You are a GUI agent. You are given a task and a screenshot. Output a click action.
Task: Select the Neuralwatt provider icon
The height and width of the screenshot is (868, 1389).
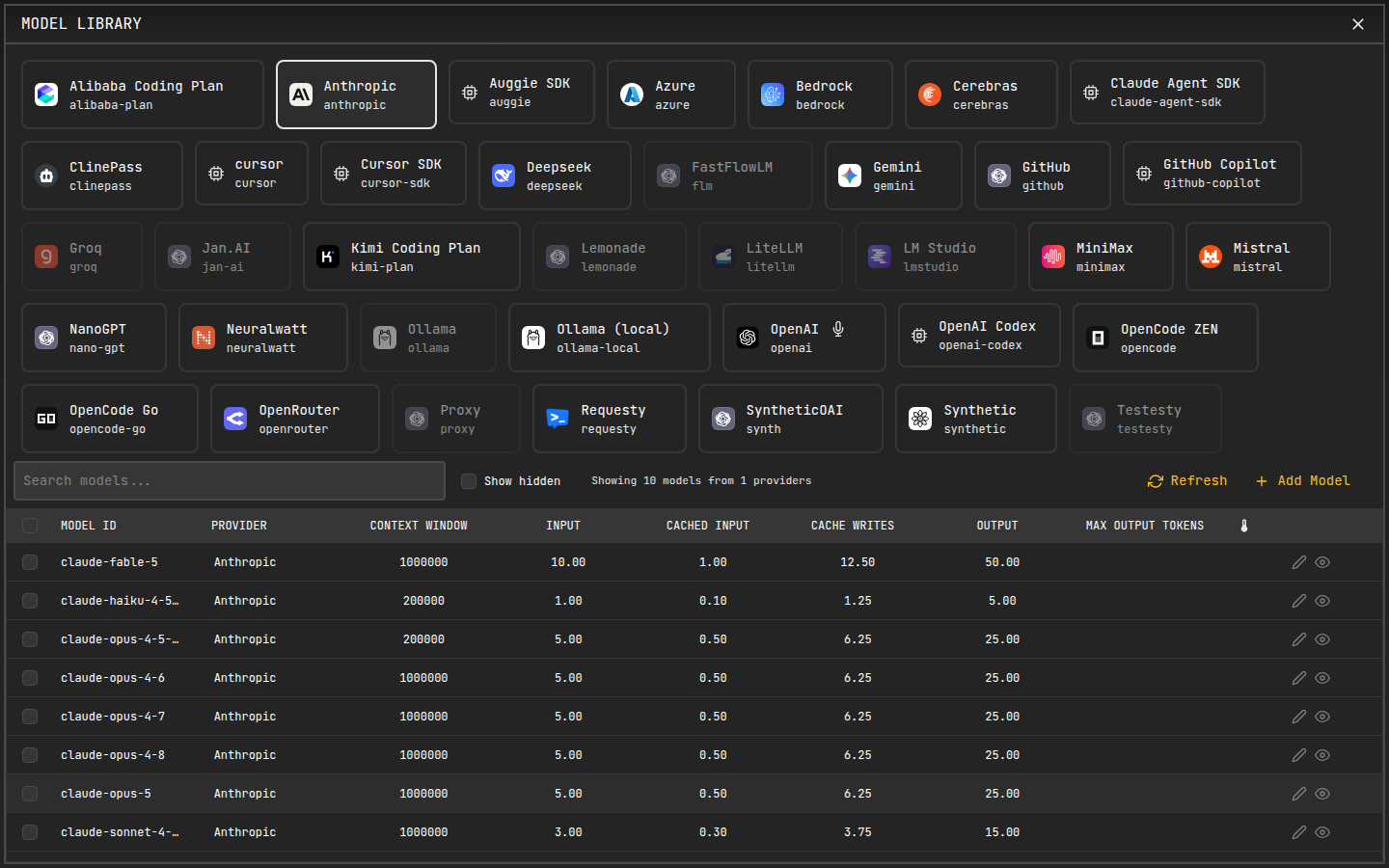click(x=204, y=338)
